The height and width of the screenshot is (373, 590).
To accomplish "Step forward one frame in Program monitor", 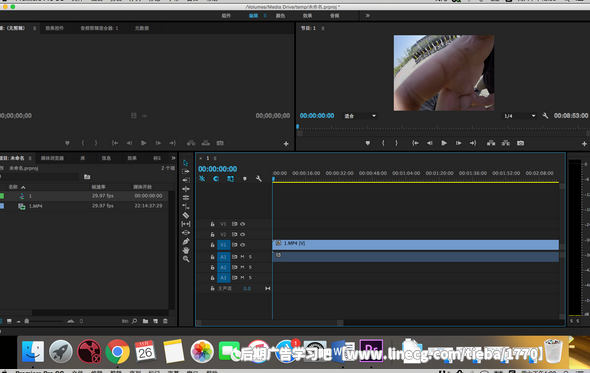I will 458,143.
